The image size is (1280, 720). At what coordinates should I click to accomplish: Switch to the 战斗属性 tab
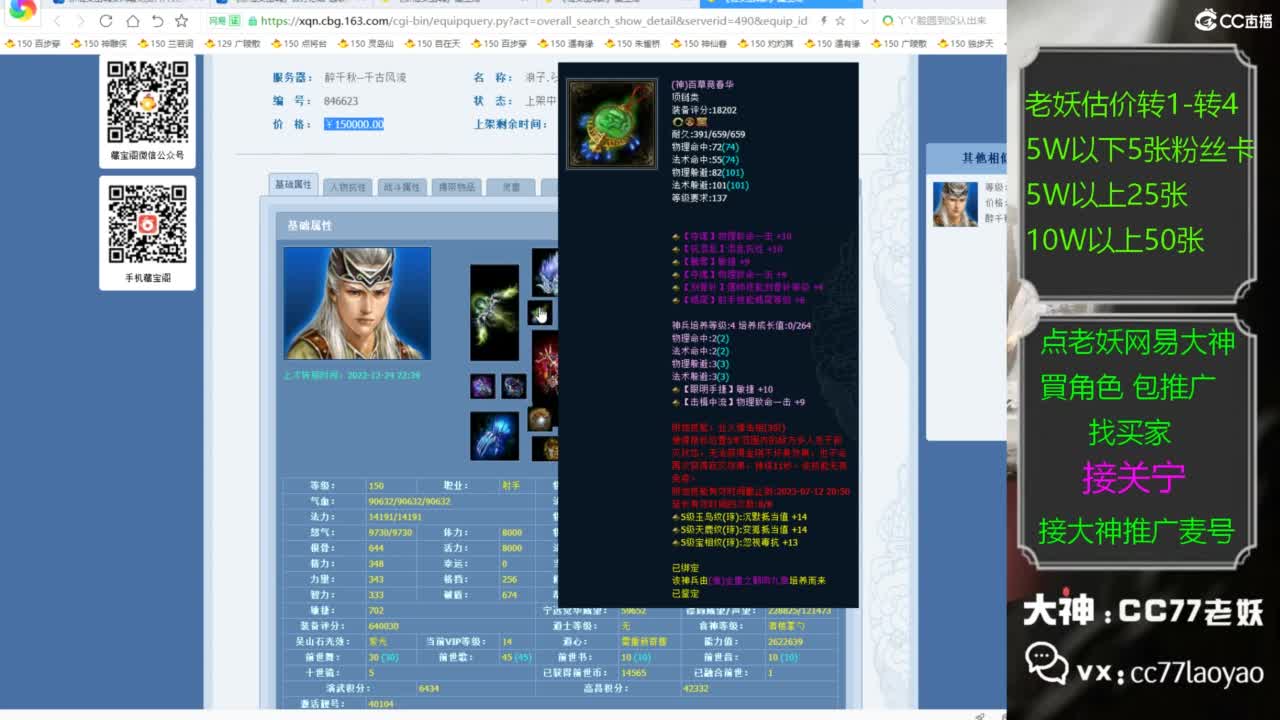click(x=402, y=187)
